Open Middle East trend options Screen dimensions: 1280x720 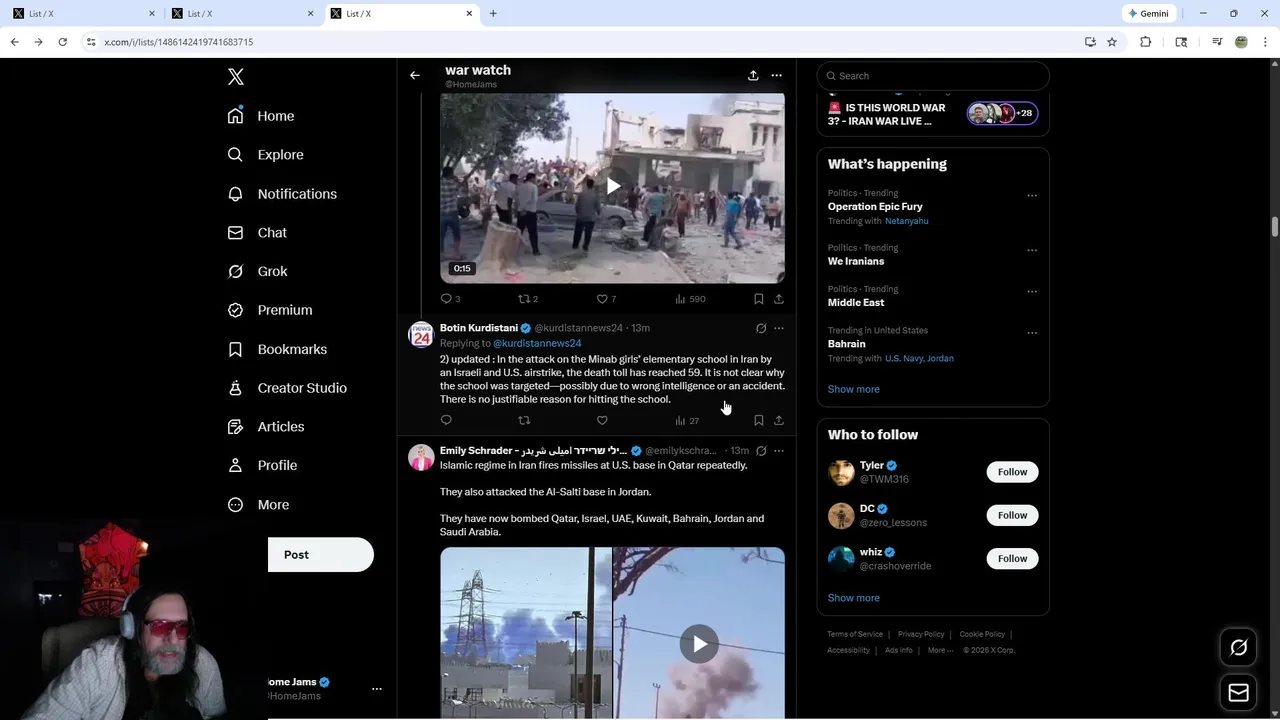pyautogui.click(x=1032, y=292)
